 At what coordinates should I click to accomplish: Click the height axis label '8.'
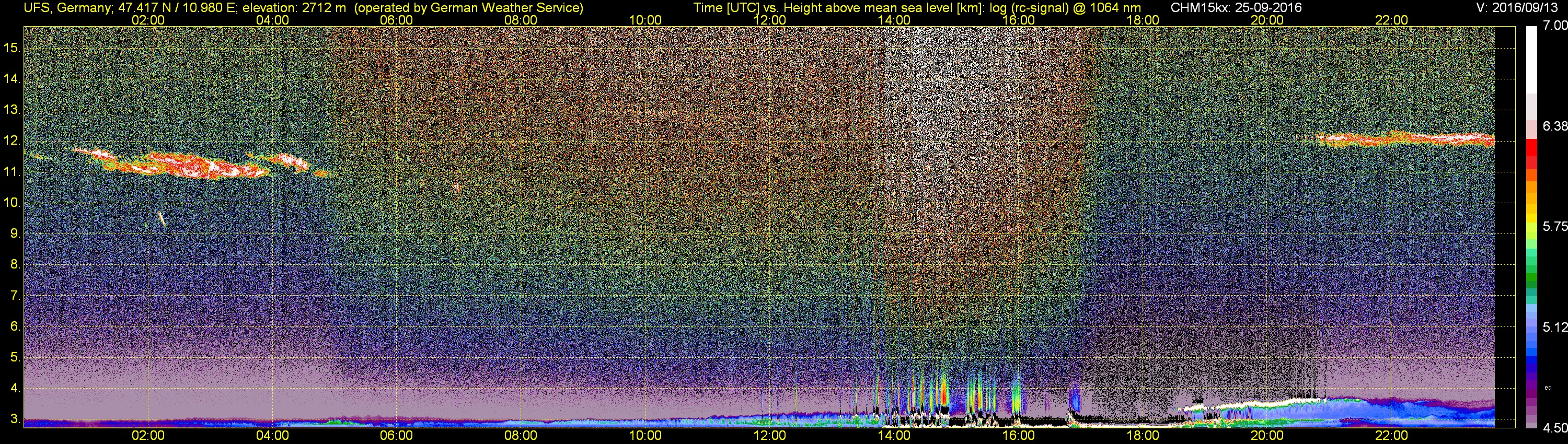point(15,265)
